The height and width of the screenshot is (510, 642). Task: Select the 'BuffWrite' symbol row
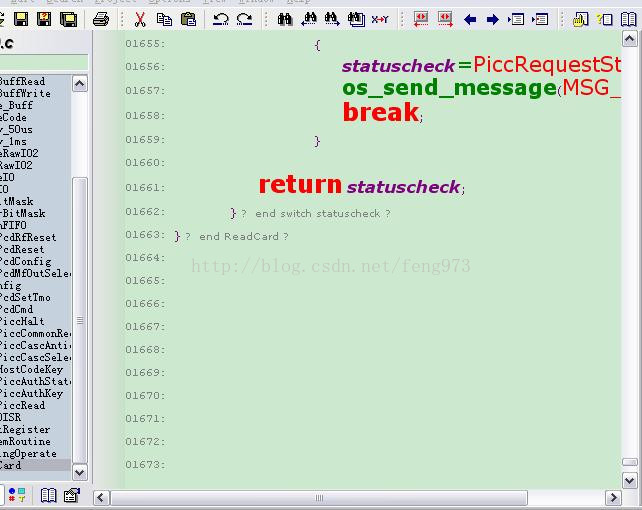35,93
